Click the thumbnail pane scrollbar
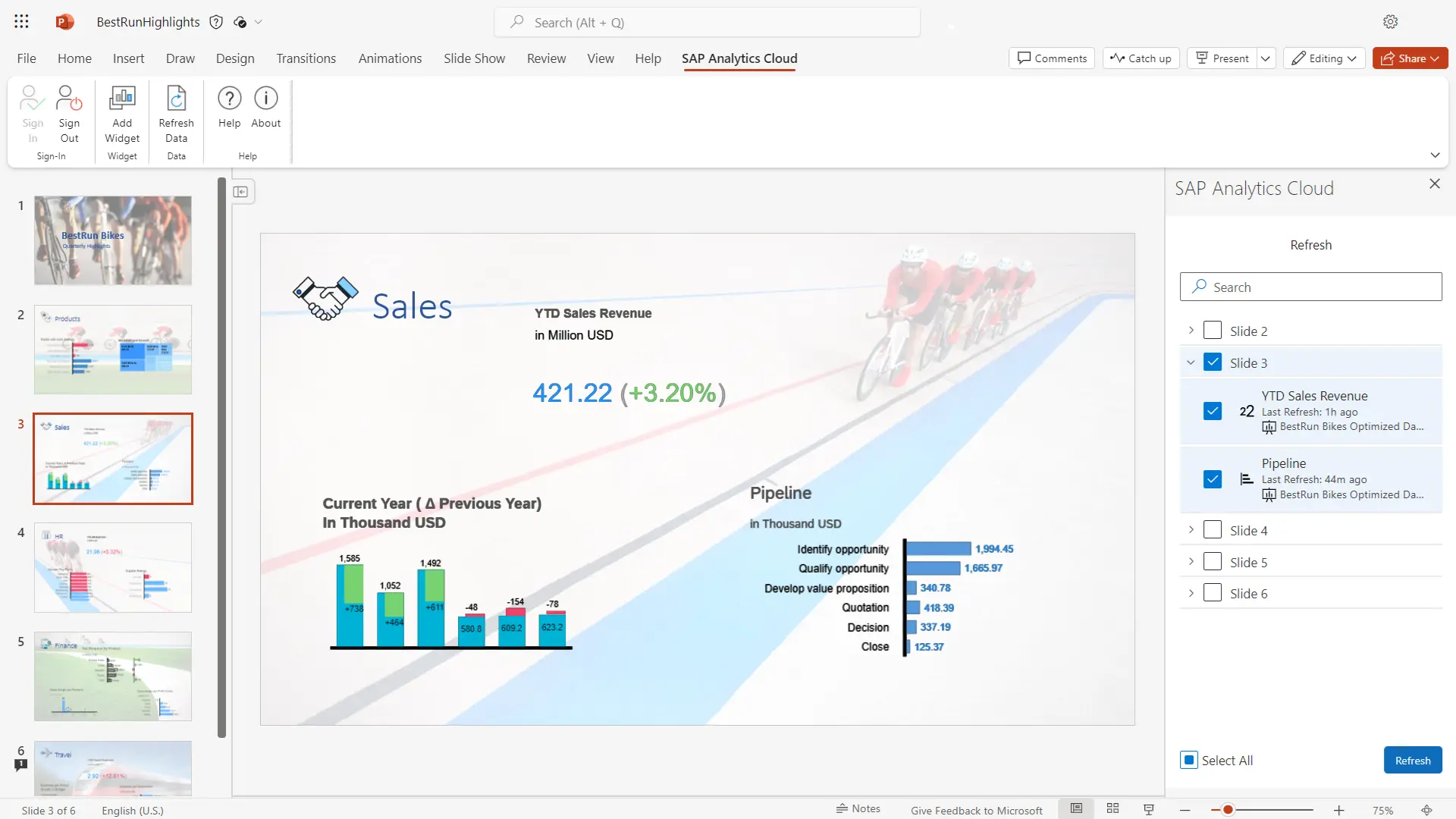This screenshot has width=1456, height=819. point(221,457)
